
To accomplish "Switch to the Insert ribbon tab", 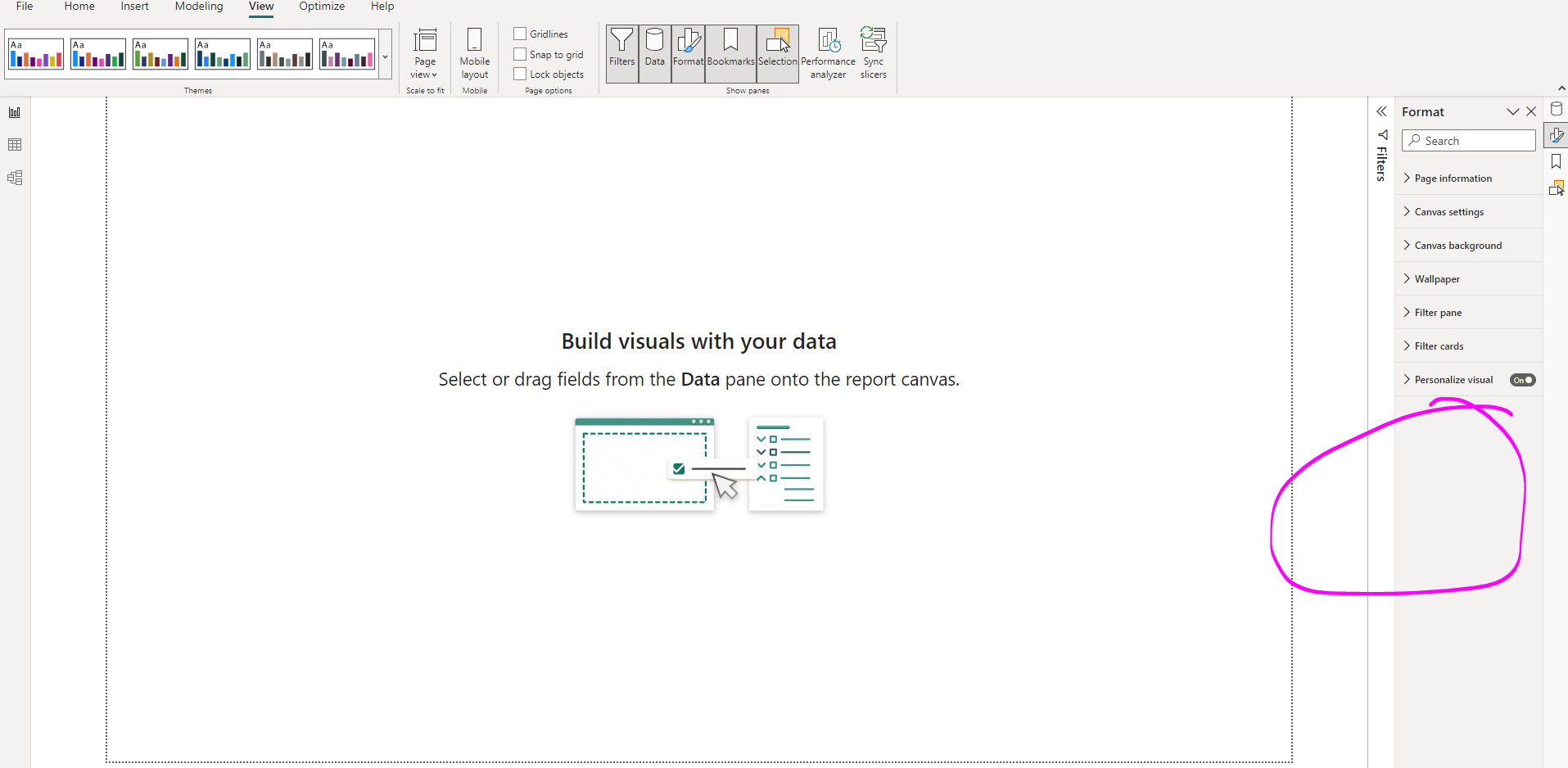I will [135, 7].
